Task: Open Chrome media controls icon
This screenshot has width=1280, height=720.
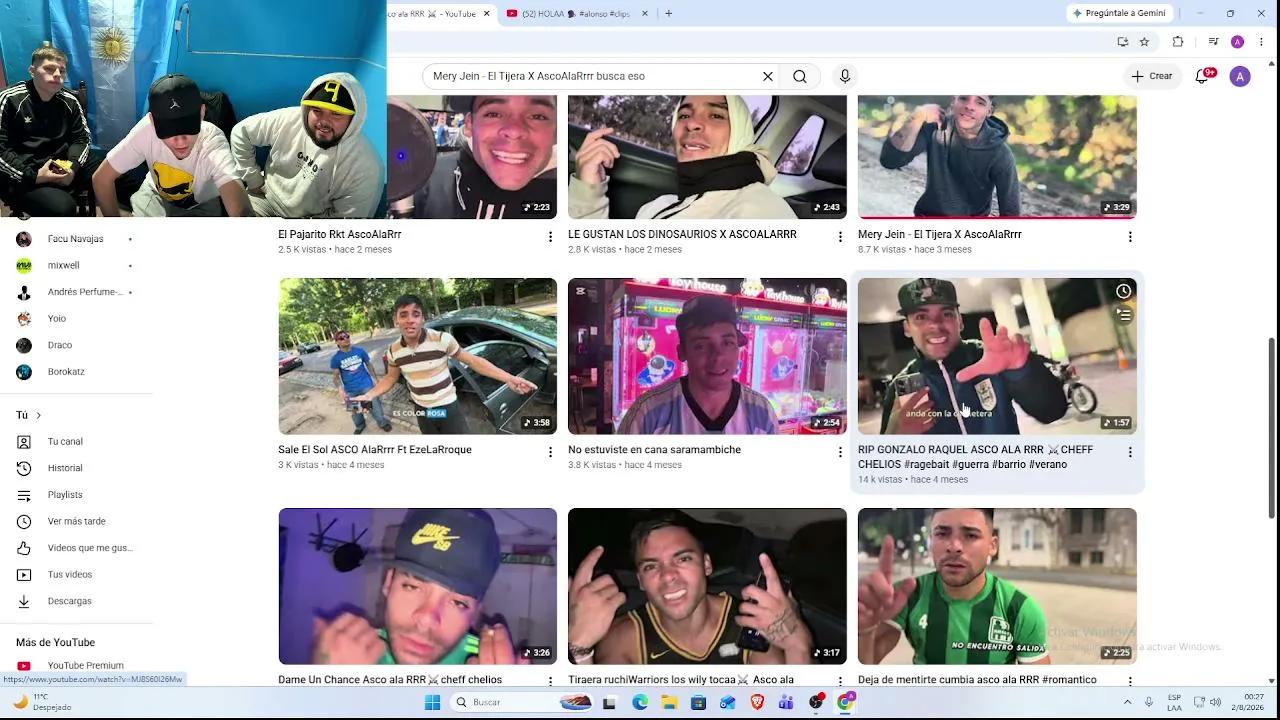Action: tap(1213, 42)
